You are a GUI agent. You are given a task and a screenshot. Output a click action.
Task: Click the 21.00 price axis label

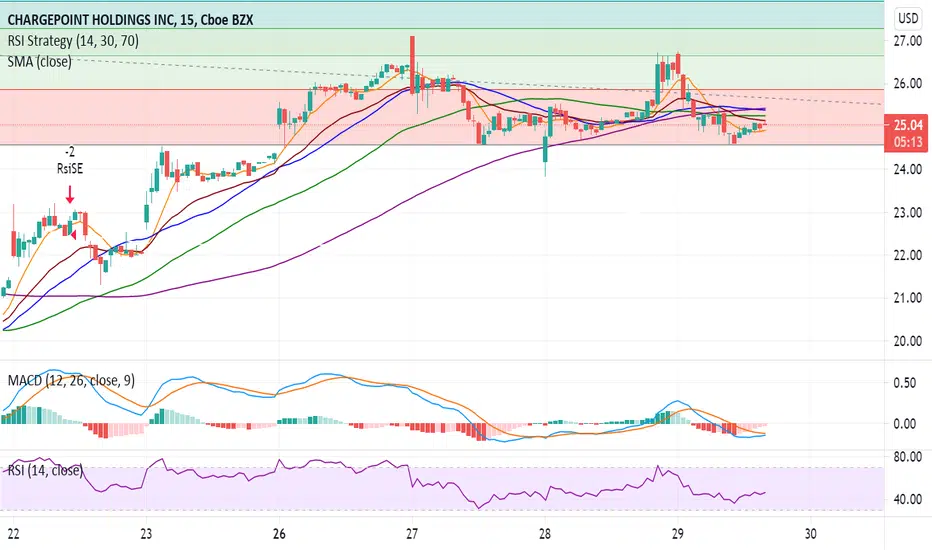pyautogui.click(x=908, y=298)
